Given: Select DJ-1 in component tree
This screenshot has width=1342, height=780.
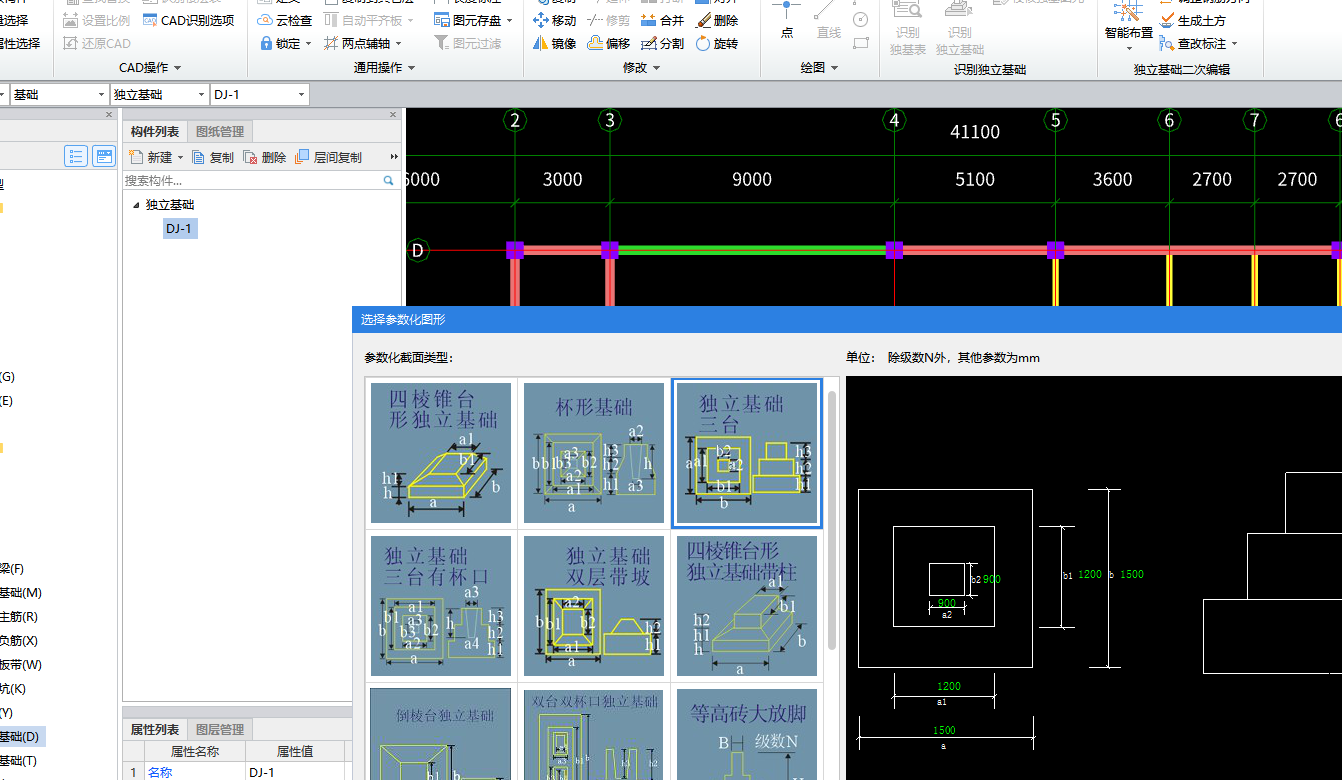Looking at the screenshot, I should (180, 229).
